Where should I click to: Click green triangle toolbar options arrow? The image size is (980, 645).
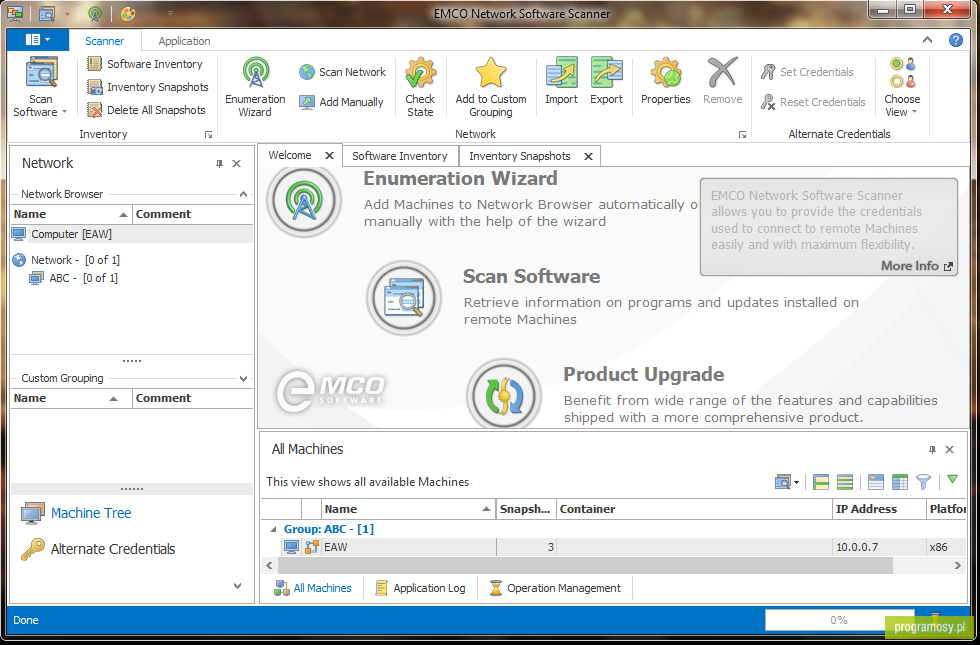[x=952, y=479]
